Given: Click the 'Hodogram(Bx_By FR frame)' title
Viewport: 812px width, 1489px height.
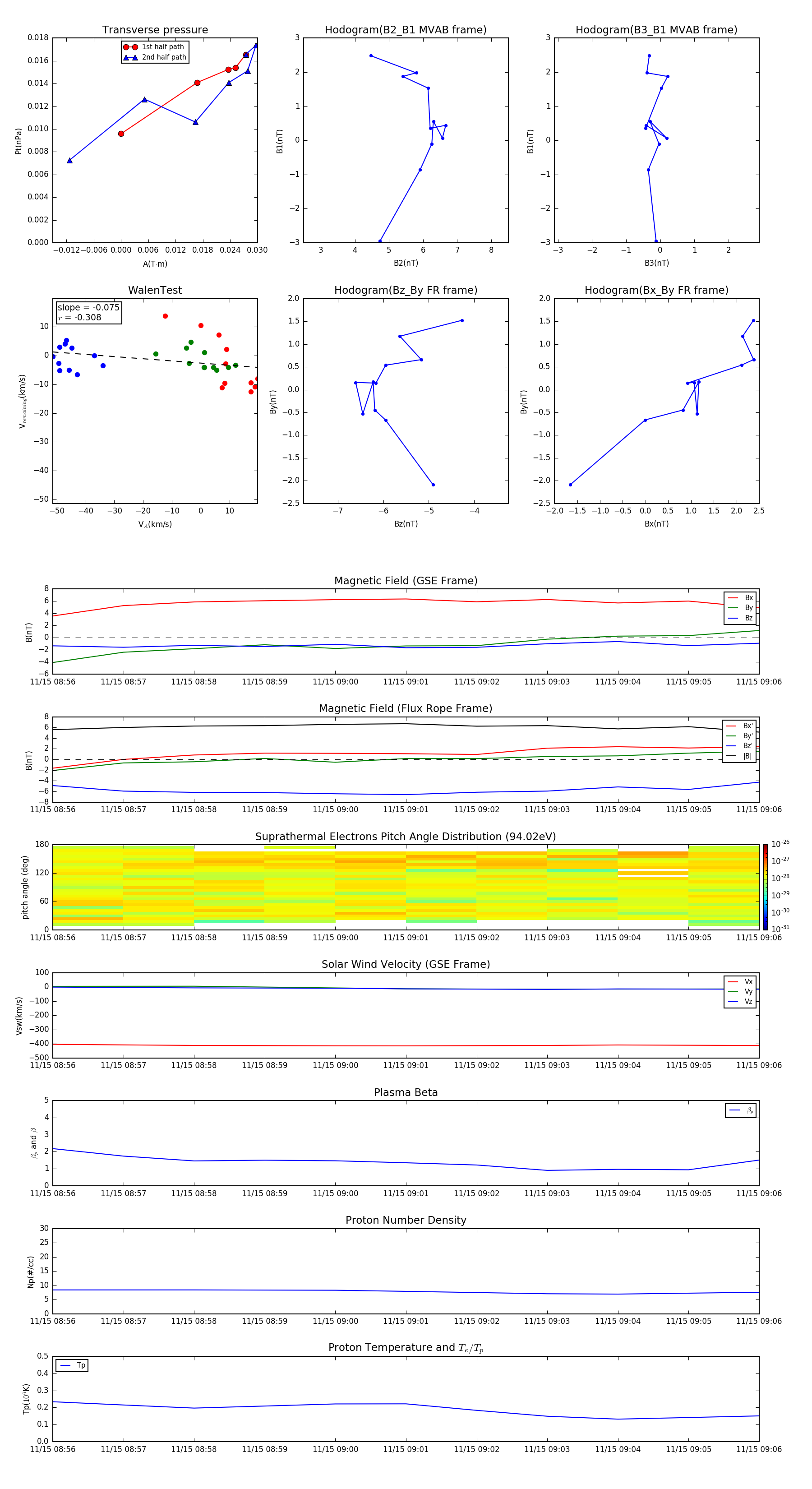Looking at the screenshot, I should click(x=656, y=290).
